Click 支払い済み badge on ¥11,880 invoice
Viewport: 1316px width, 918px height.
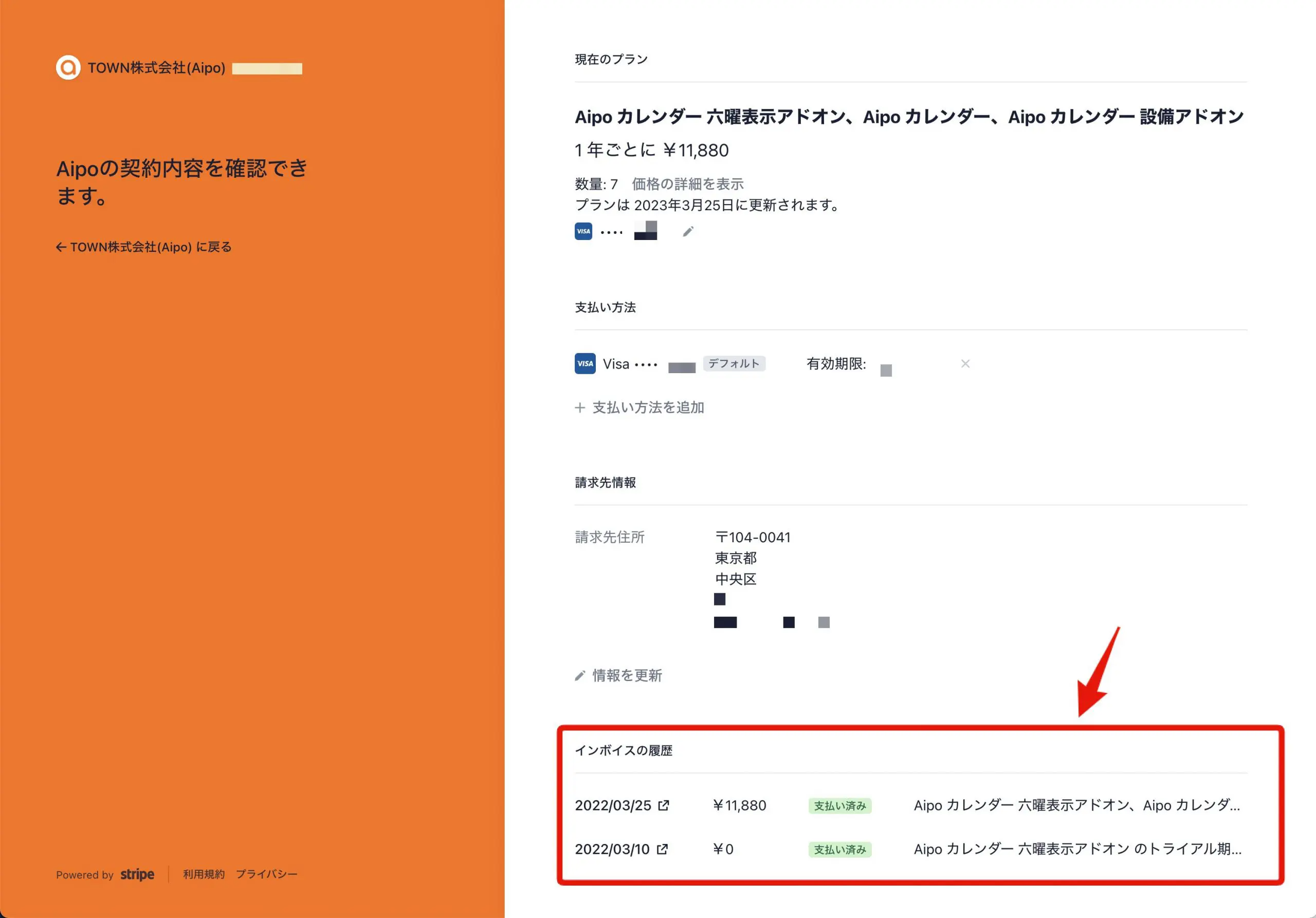coord(839,805)
